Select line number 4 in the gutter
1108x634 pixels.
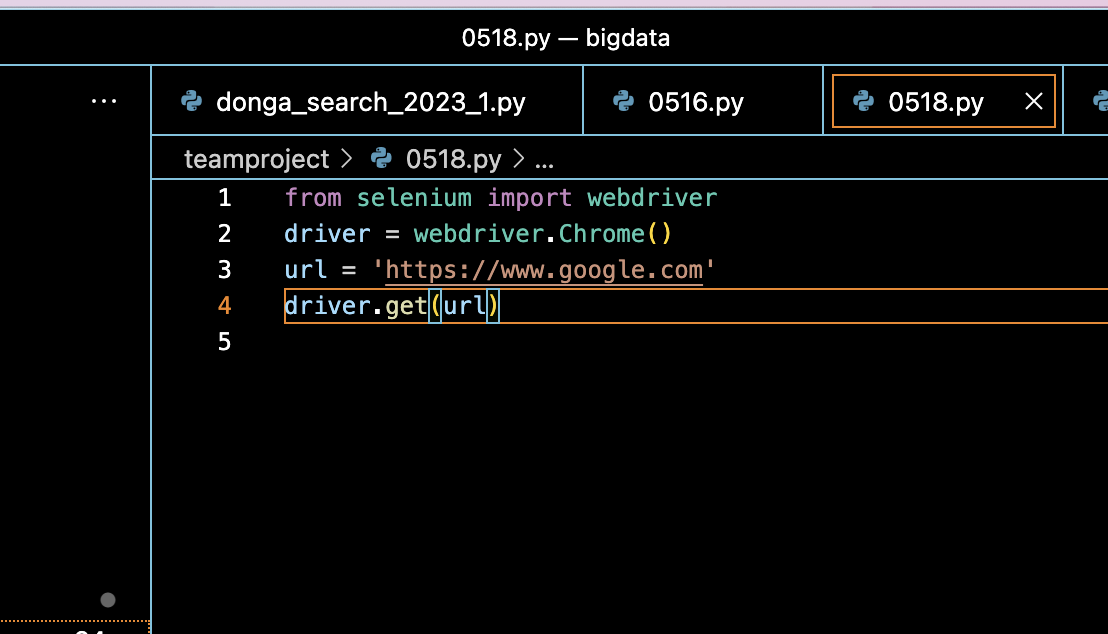point(224,306)
